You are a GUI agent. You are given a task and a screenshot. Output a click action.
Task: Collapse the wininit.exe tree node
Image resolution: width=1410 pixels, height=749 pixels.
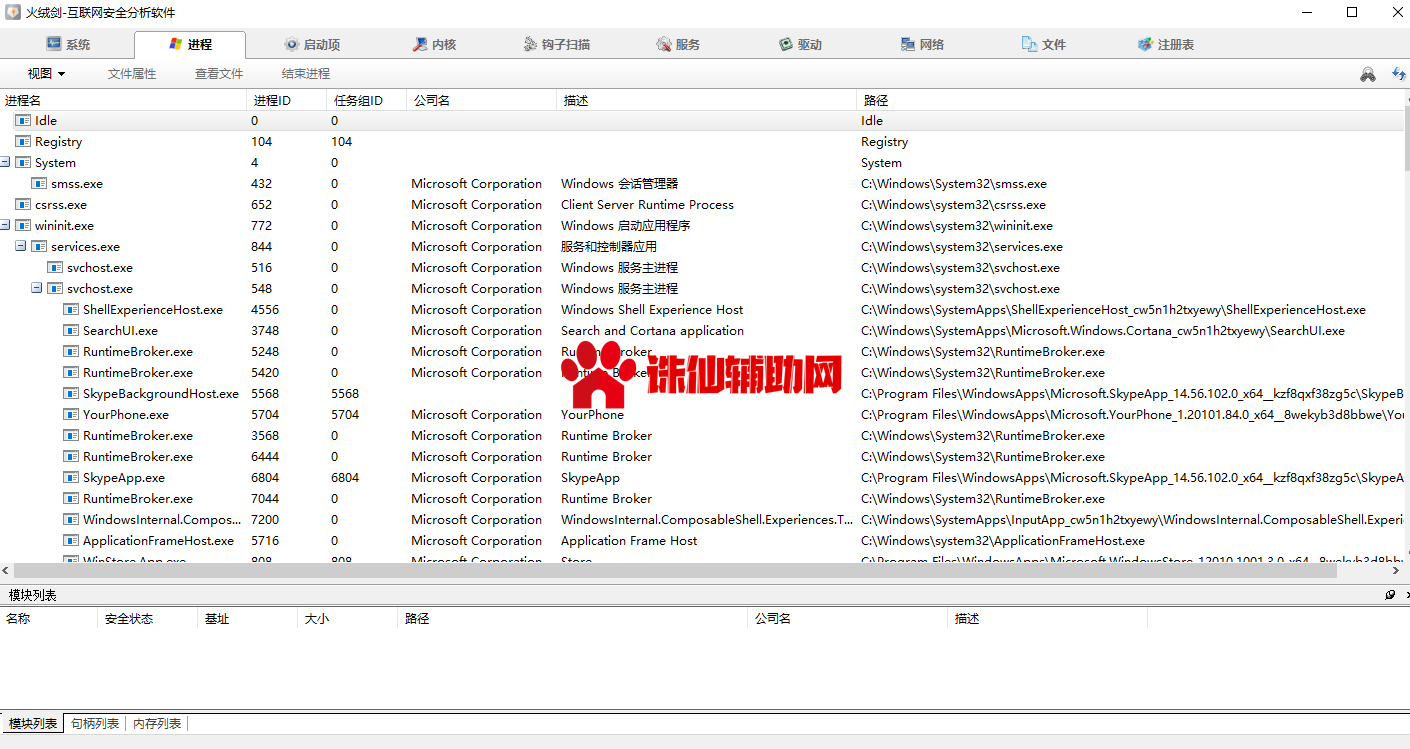point(5,225)
